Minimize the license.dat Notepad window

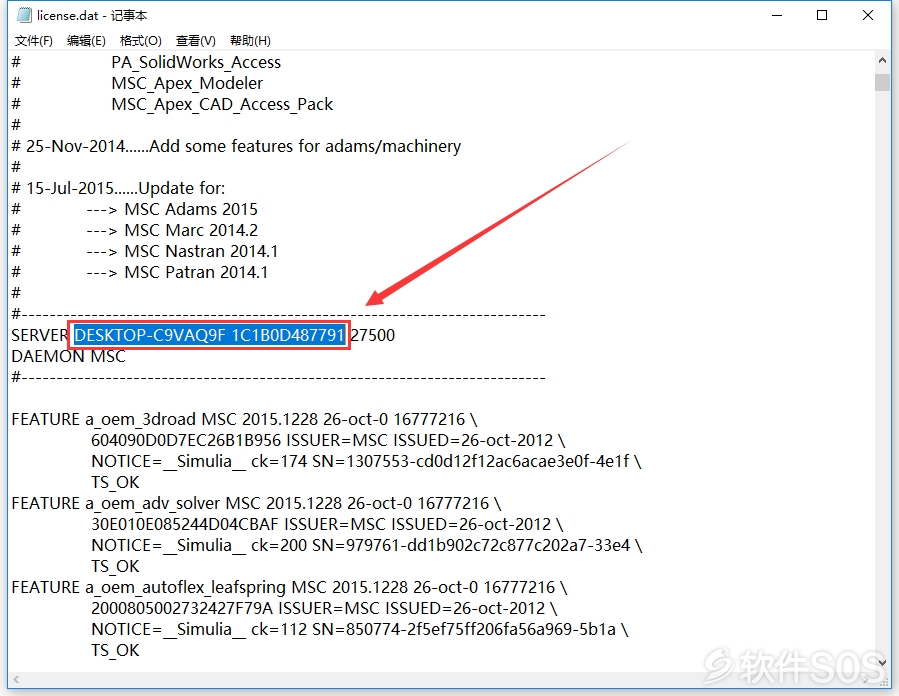point(777,15)
